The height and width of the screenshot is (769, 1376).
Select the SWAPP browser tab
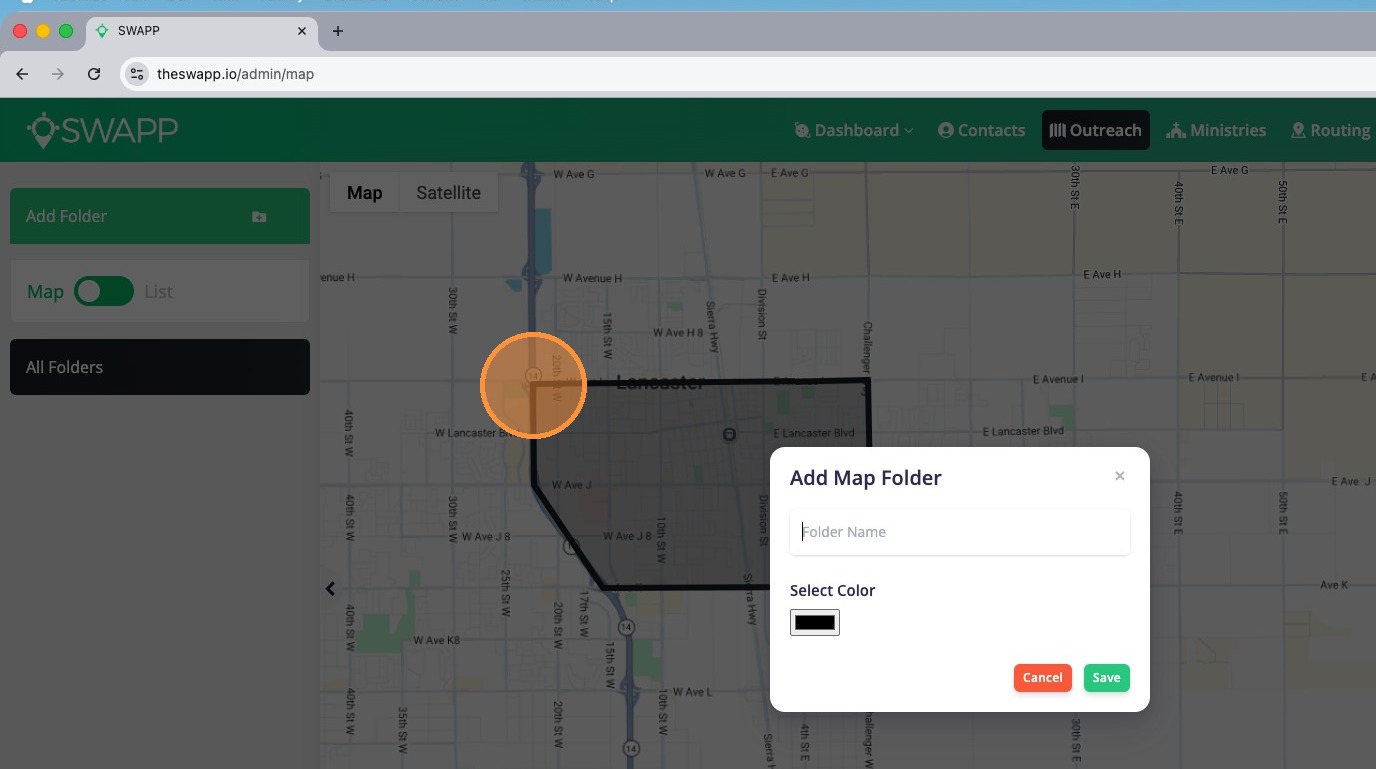[200, 31]
